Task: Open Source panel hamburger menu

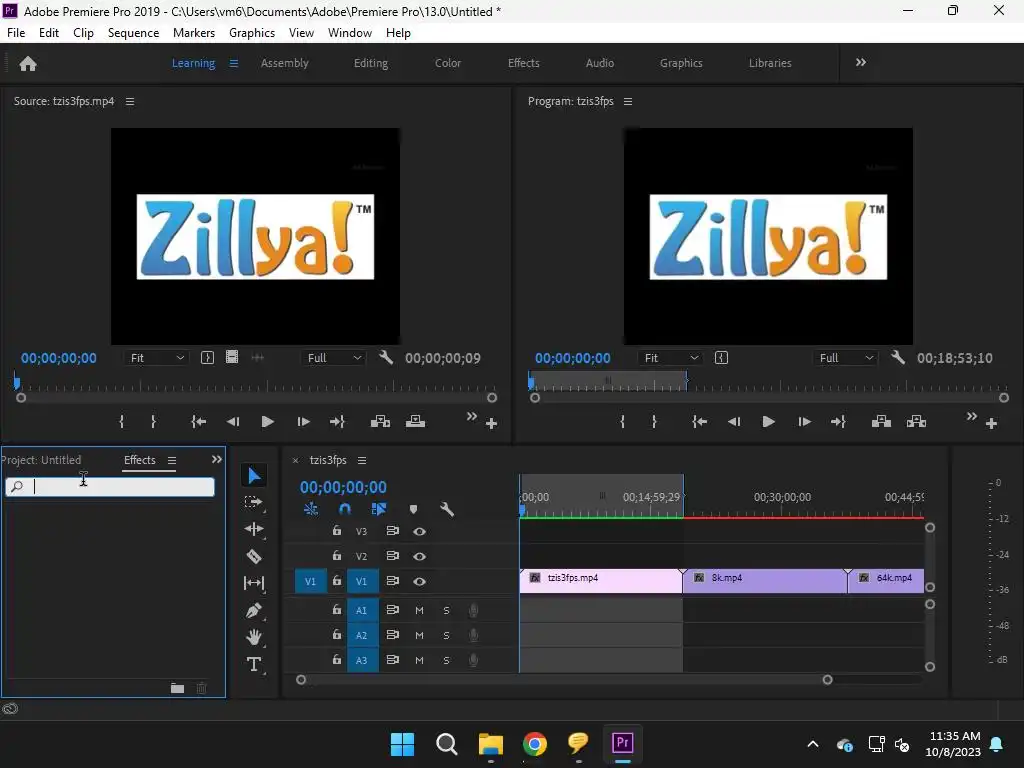Action: tap(130, 101)
